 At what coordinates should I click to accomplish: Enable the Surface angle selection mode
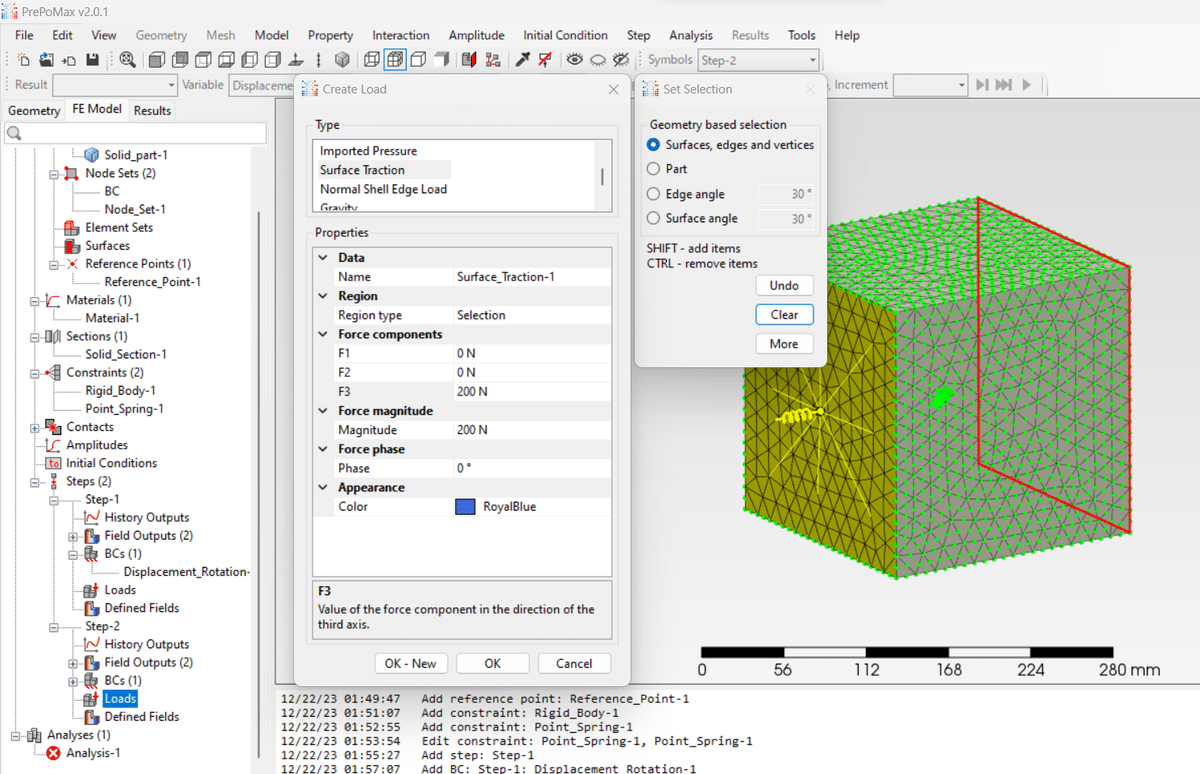tap(654, 218)
